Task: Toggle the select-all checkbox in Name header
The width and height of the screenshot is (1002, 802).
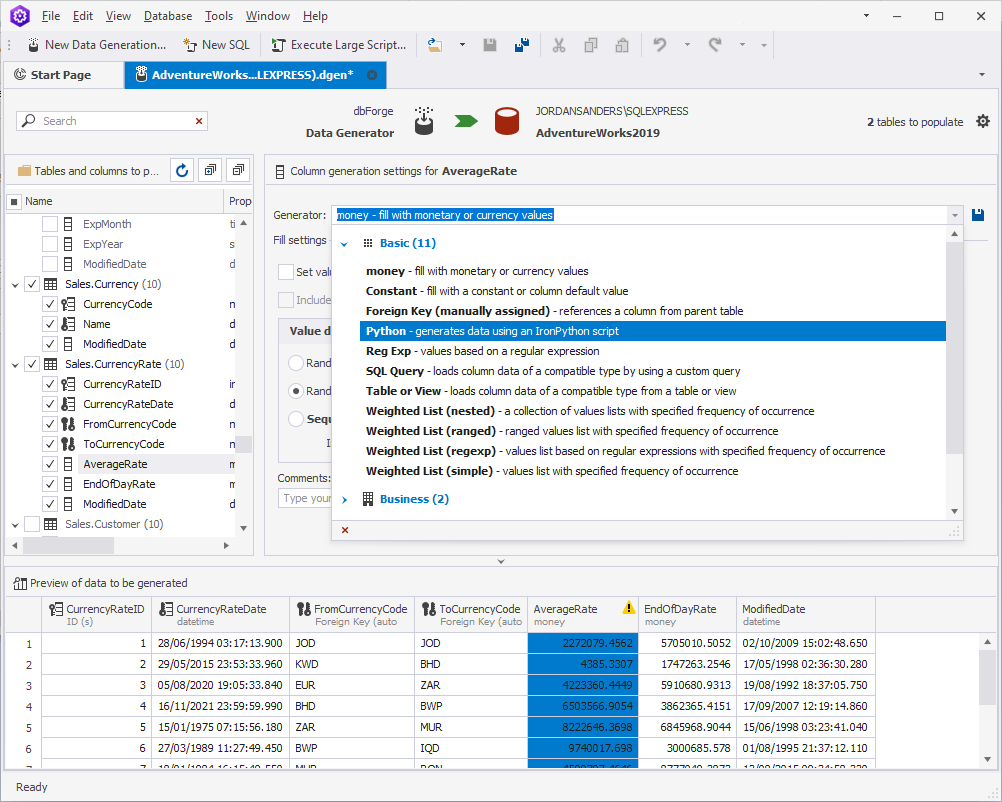Action: coord(14,201)
